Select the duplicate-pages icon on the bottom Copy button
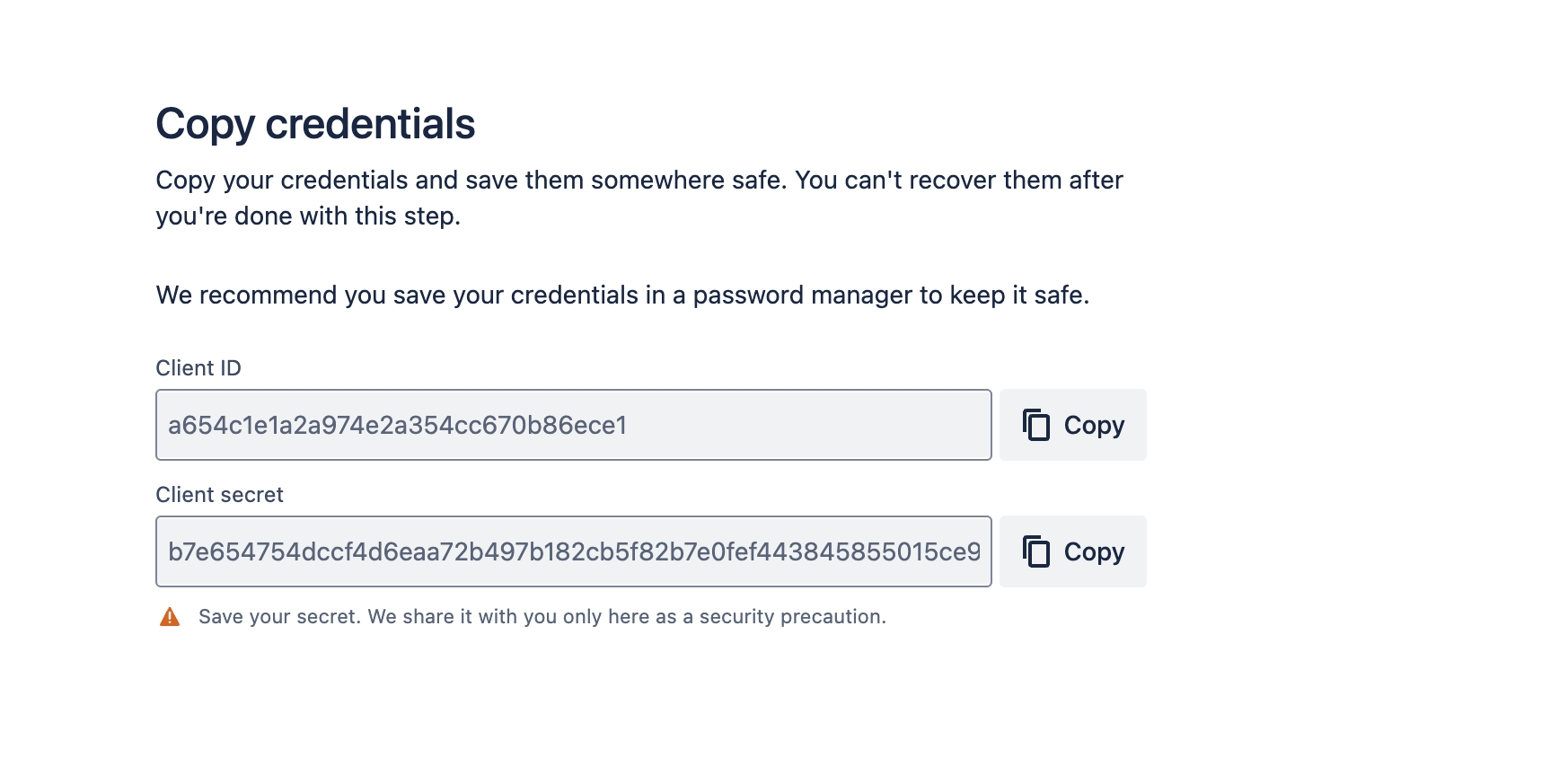Screen dimensions: 1568x776 point(1038,551)
